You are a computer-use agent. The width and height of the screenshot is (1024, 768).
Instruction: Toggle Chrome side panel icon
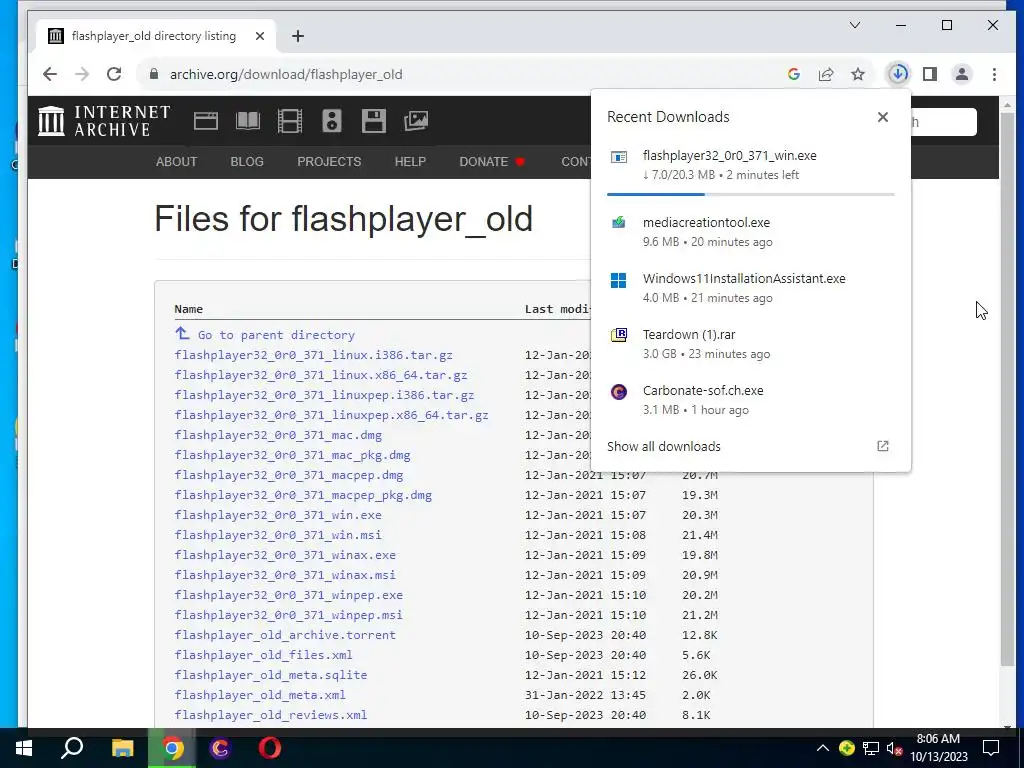(x=930, y=74)
